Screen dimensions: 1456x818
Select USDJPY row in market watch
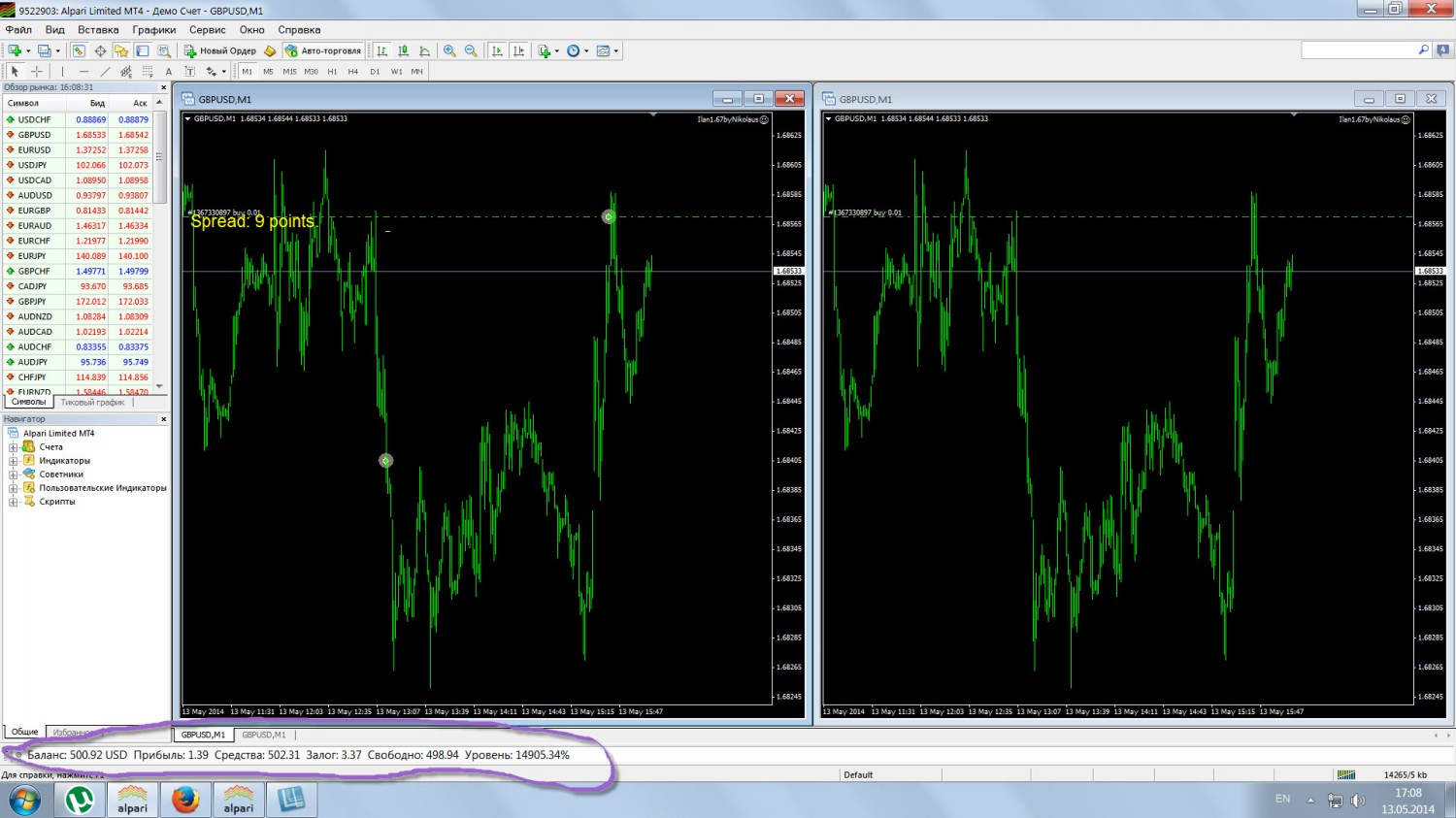(x=79, y=165)
